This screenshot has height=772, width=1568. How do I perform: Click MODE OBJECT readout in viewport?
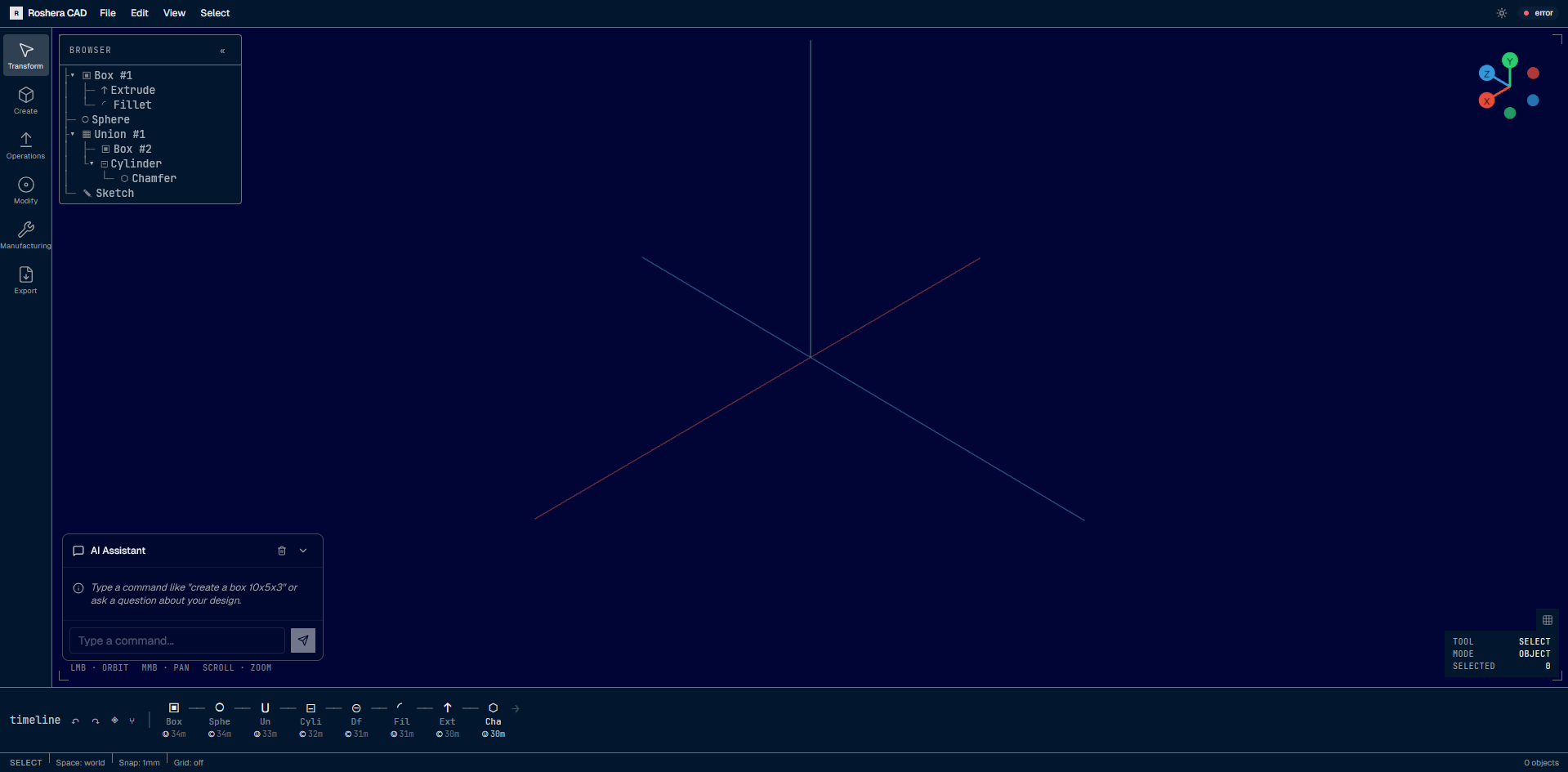tap(1501, 654)
